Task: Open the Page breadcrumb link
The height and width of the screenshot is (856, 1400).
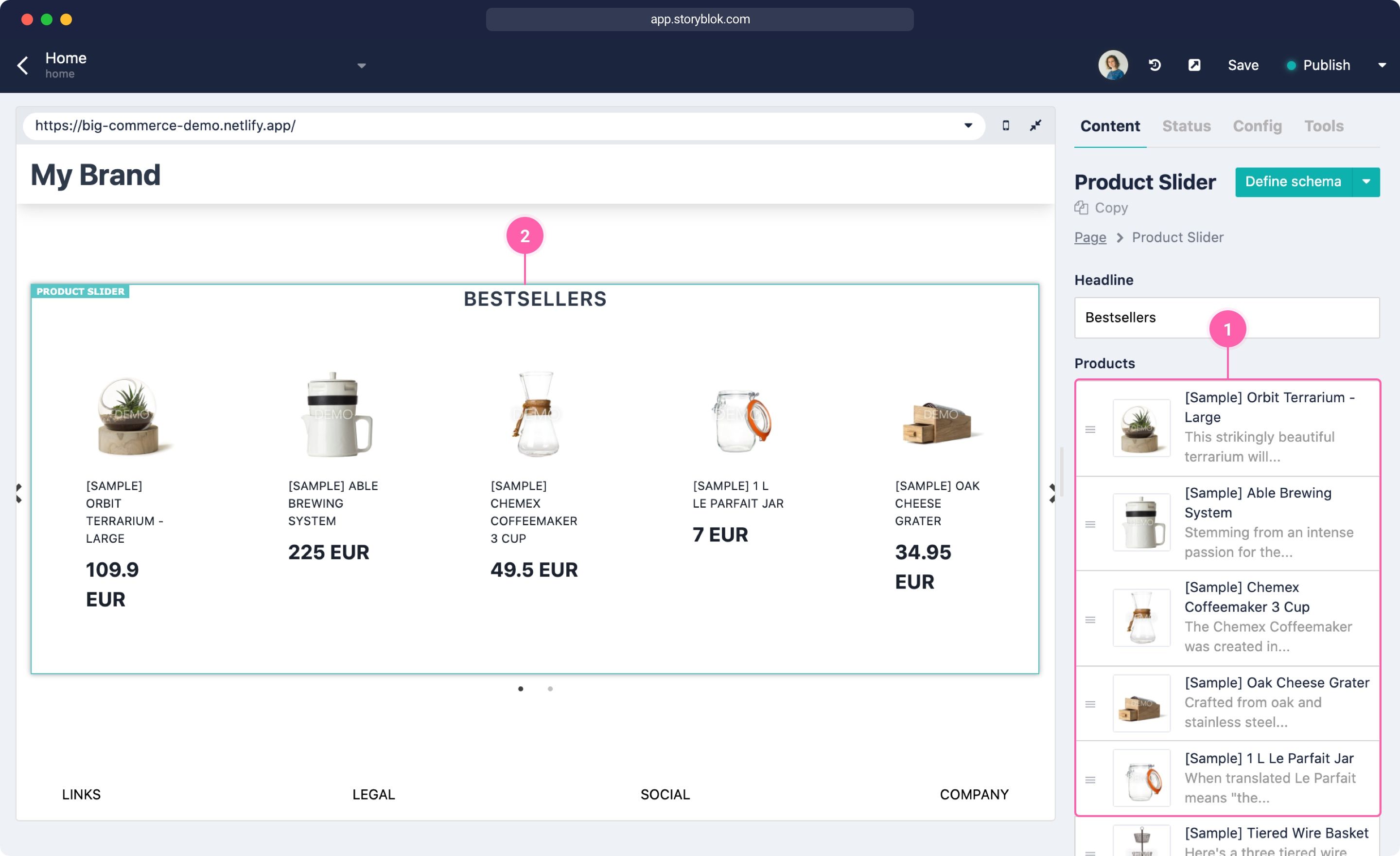Action: click(x=1090, y=237)
